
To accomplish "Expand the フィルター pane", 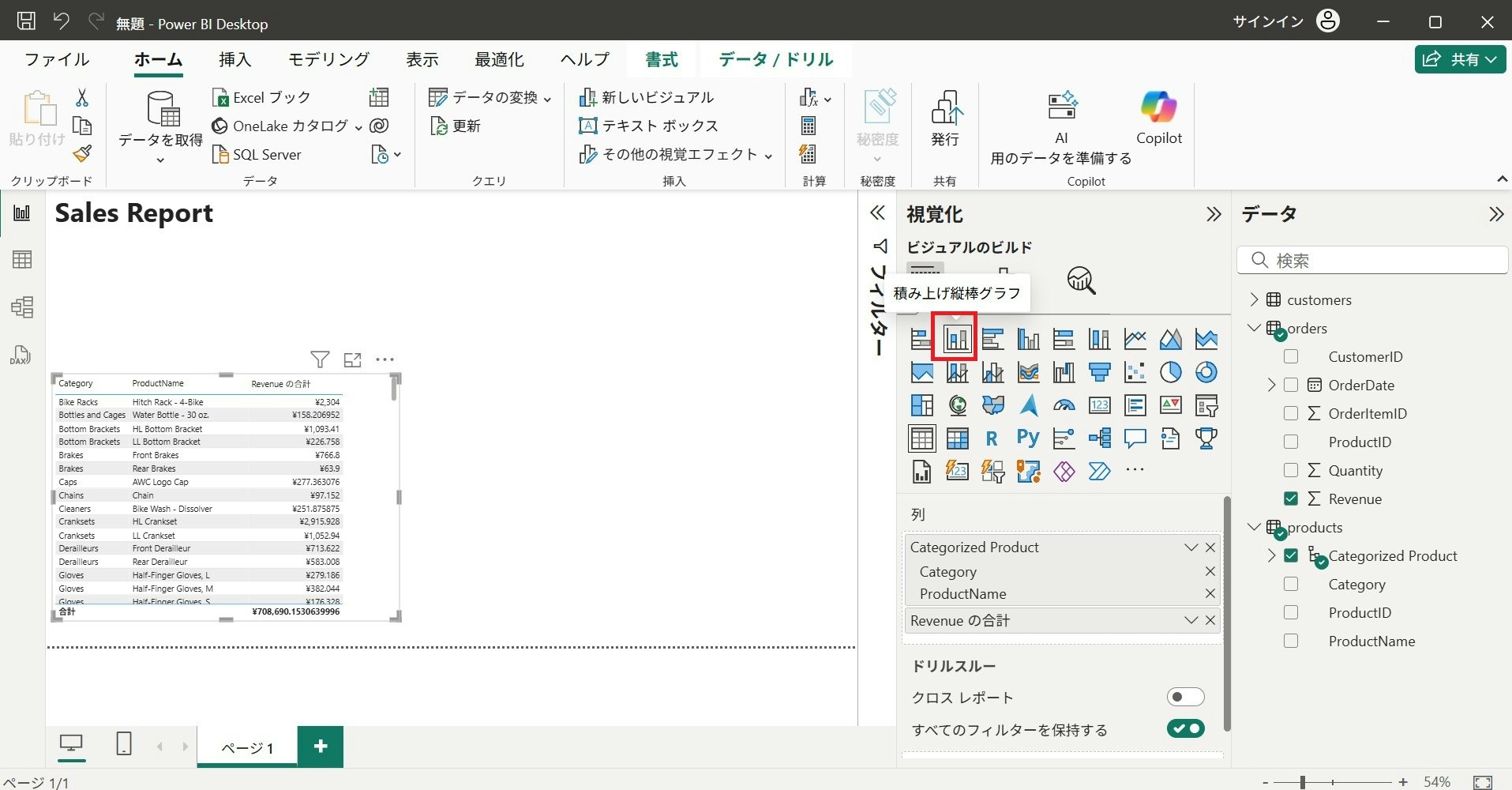I will [877, 213].
